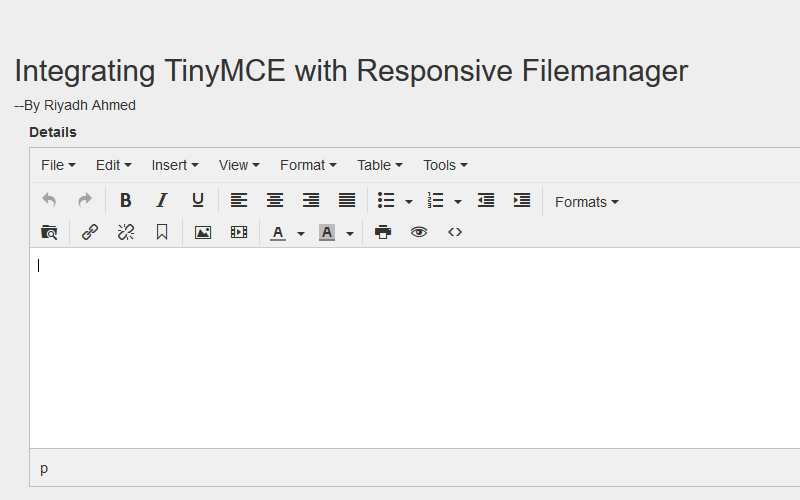This screenshot has width=800, height=500.
Task: Insert media video icon
Action: point(239,232)
